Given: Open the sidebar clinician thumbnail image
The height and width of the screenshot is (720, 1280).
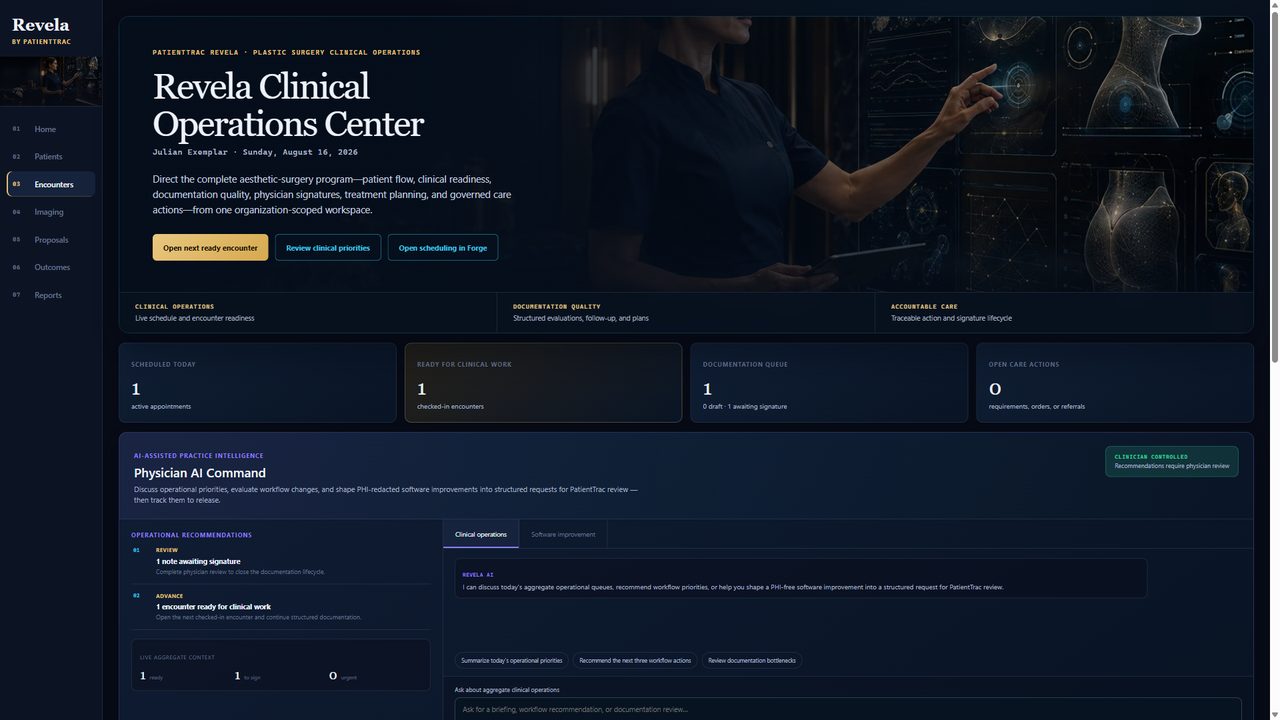Looking at the screenshot, I should (x=50, y=81).
